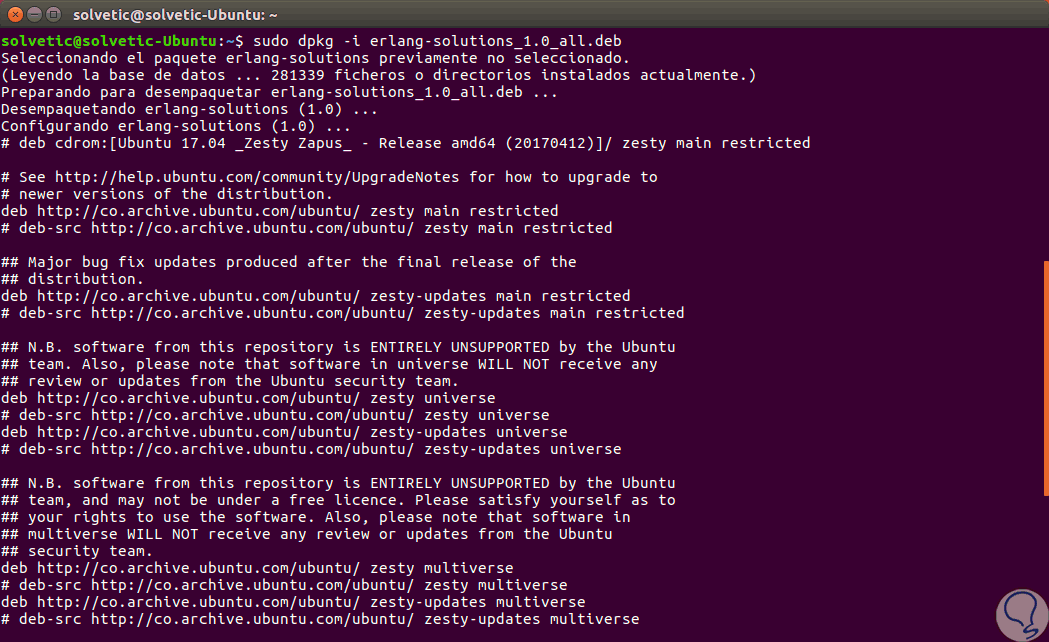Click the 'Configurando erlang-solutions (1.0)' line
This screenshot has height=642, width=1049.
[x=175, y=126]
